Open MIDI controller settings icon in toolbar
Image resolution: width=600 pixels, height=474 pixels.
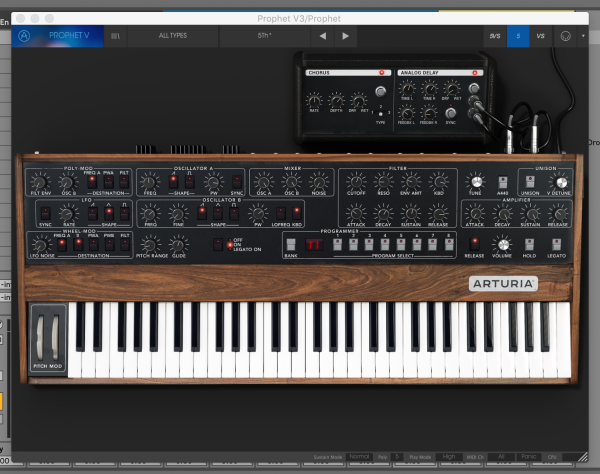[x=567, y=36]
